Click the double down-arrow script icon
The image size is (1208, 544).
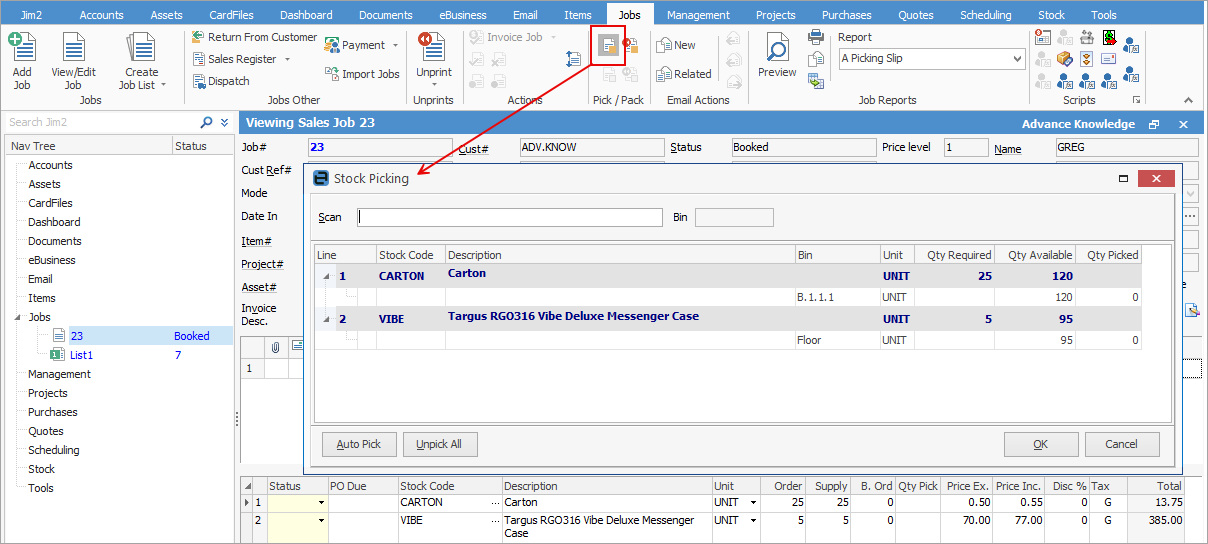pyautogui.click(x=1087, y=59)
